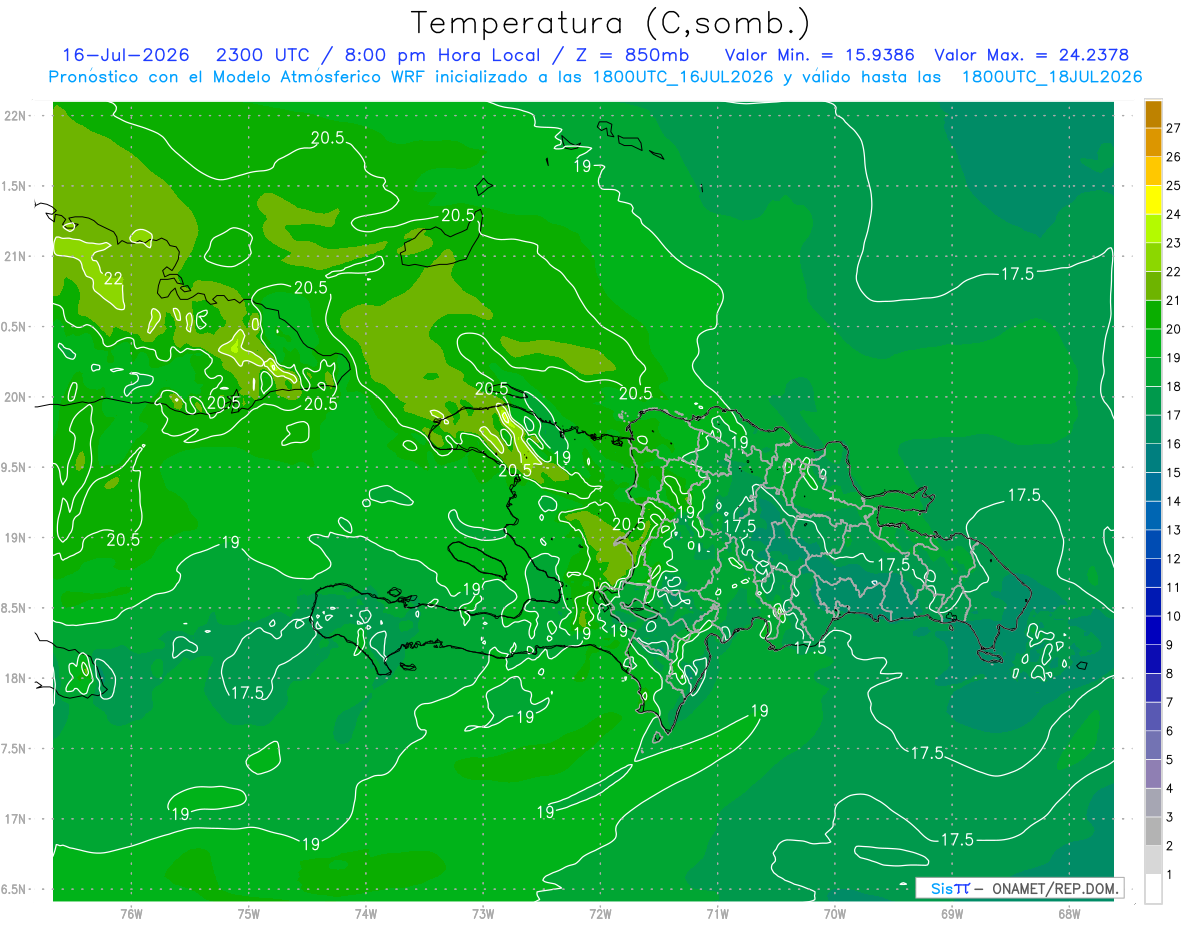Select the "16-Jul-2026" date text

click(x=125, y=55)
